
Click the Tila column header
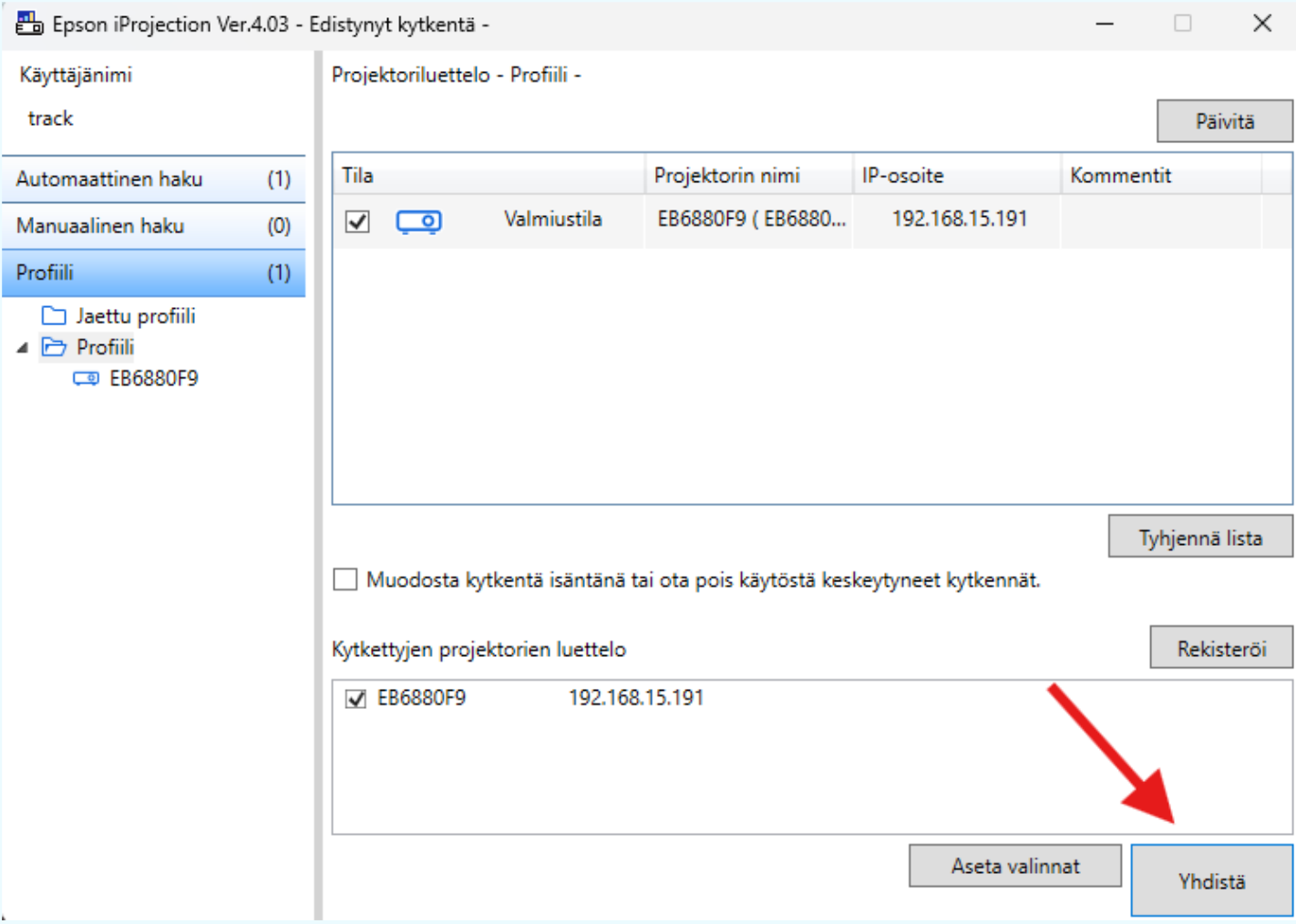489,175
